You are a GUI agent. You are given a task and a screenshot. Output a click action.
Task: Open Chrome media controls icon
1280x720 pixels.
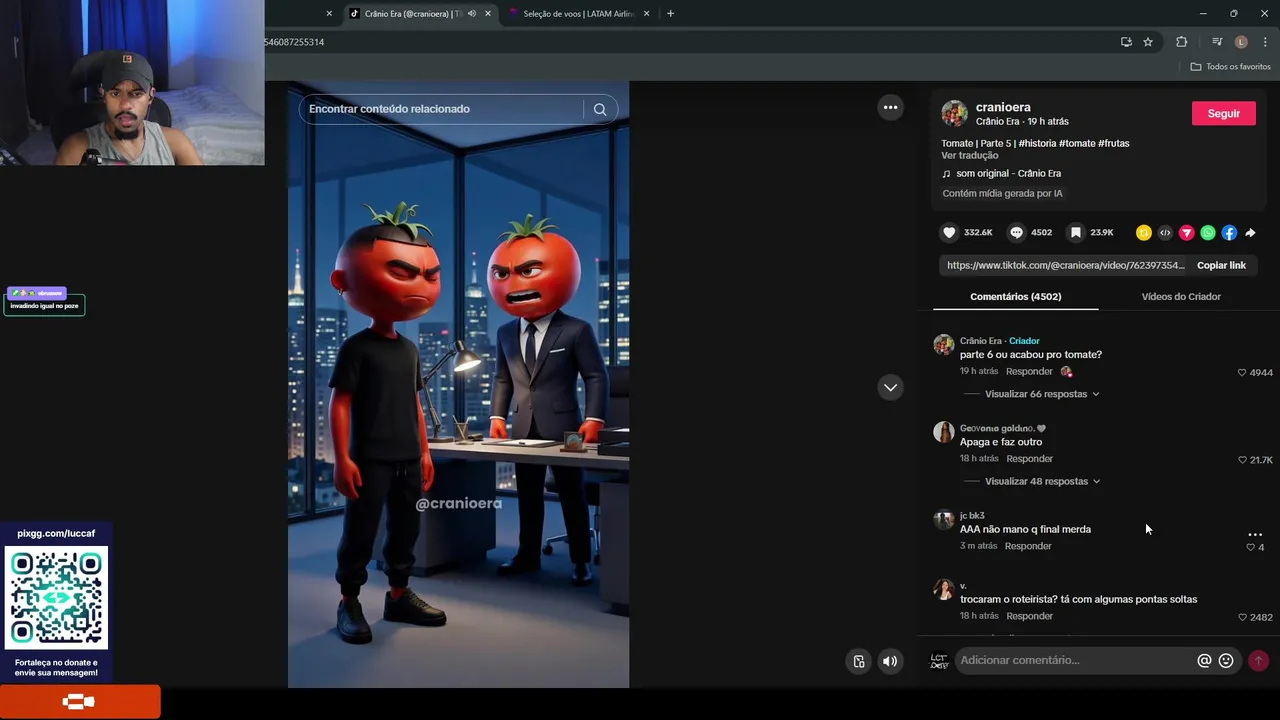[1217, 42]
